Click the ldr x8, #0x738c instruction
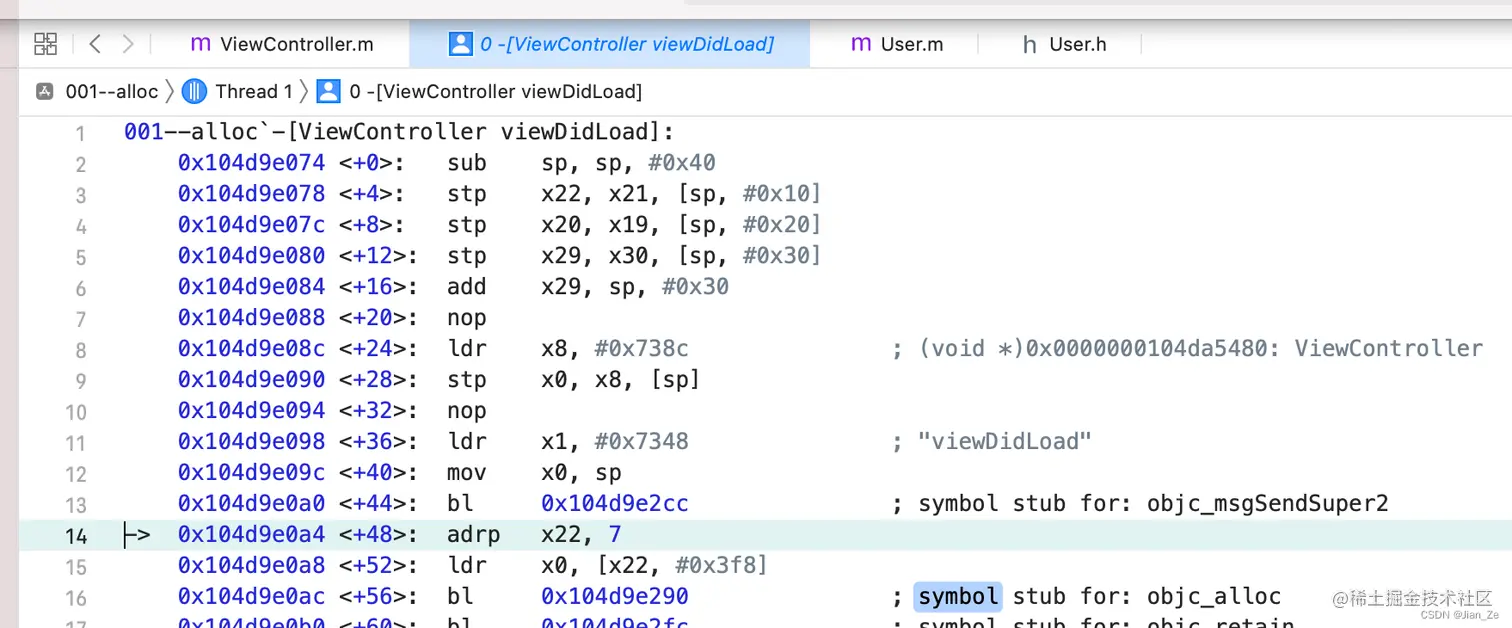 click(x=568, y=349)
